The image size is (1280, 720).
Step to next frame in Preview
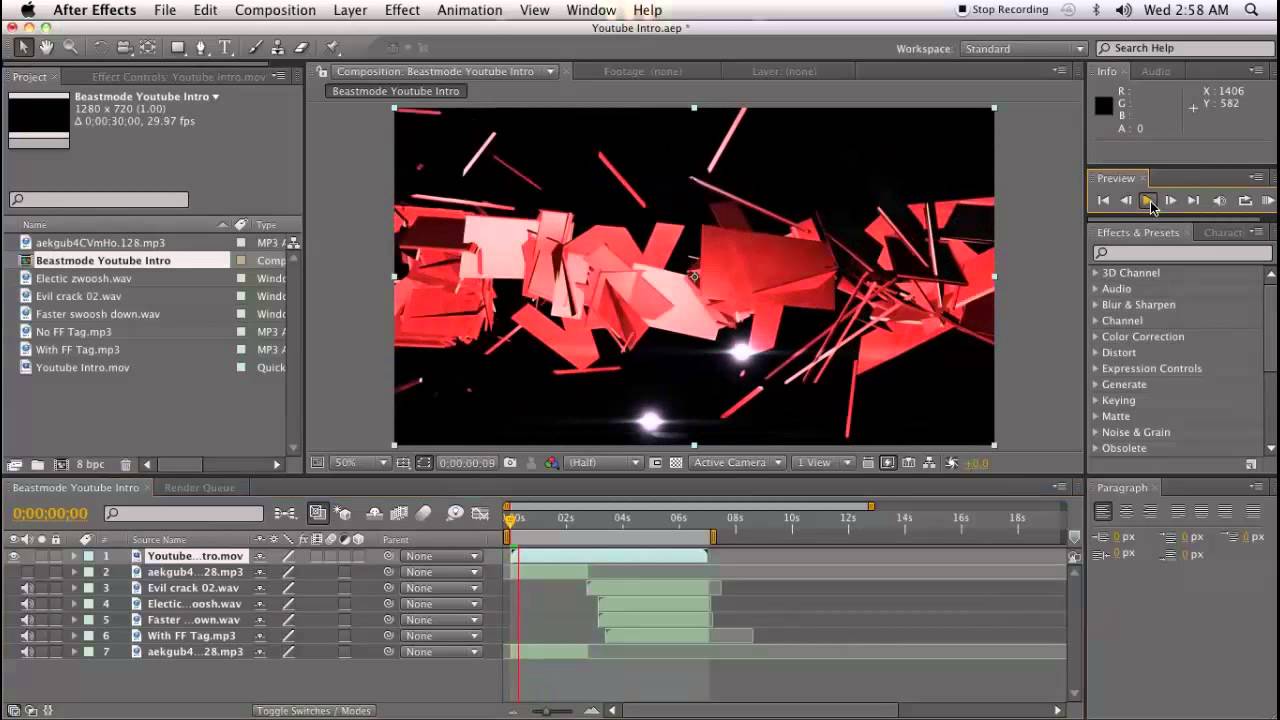coord(1170,201)
